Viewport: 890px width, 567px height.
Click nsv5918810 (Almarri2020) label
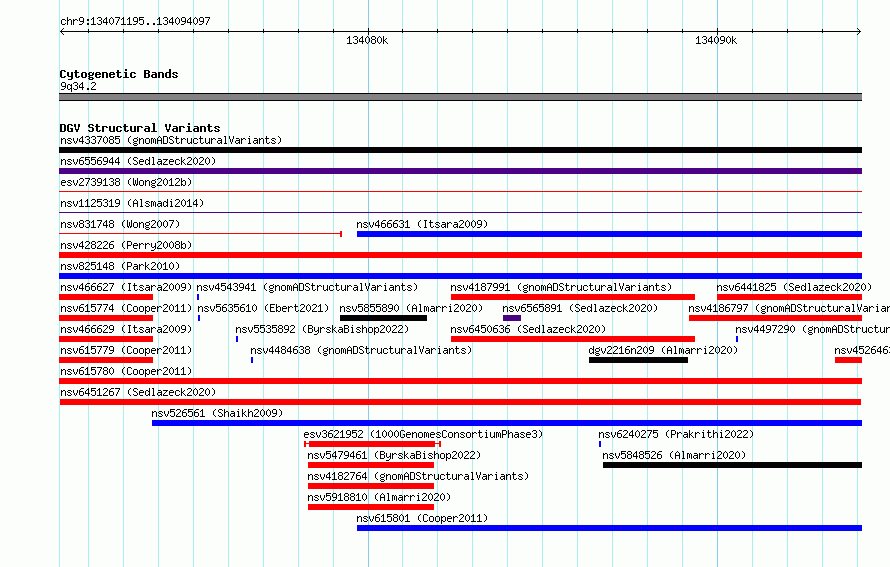(x=379, y=497)
